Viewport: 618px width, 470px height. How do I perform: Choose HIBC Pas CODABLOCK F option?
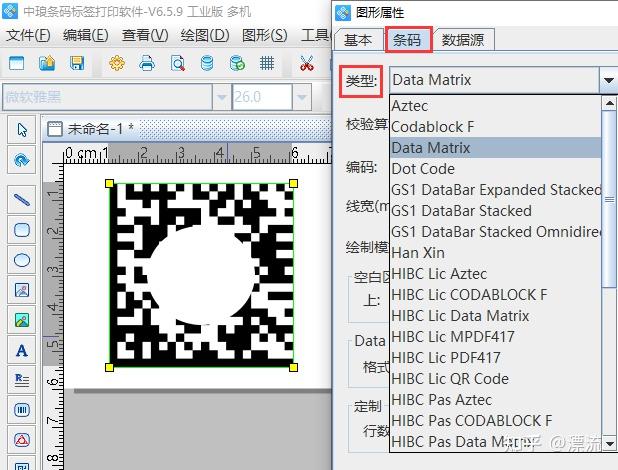pyautogui.click(x=495, y=420)
